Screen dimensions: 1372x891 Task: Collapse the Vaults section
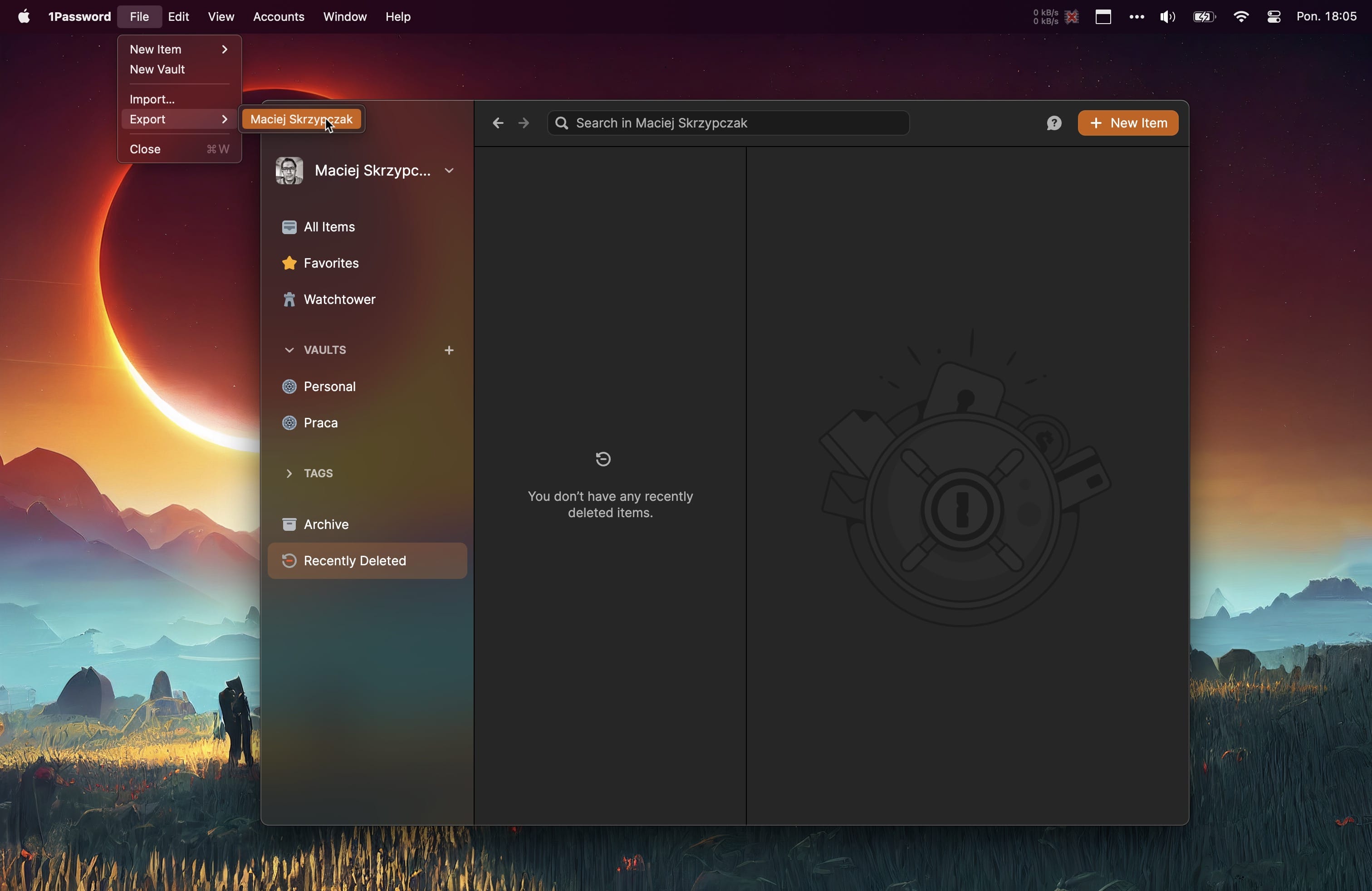pyautogui.click(x=289, y=350)
